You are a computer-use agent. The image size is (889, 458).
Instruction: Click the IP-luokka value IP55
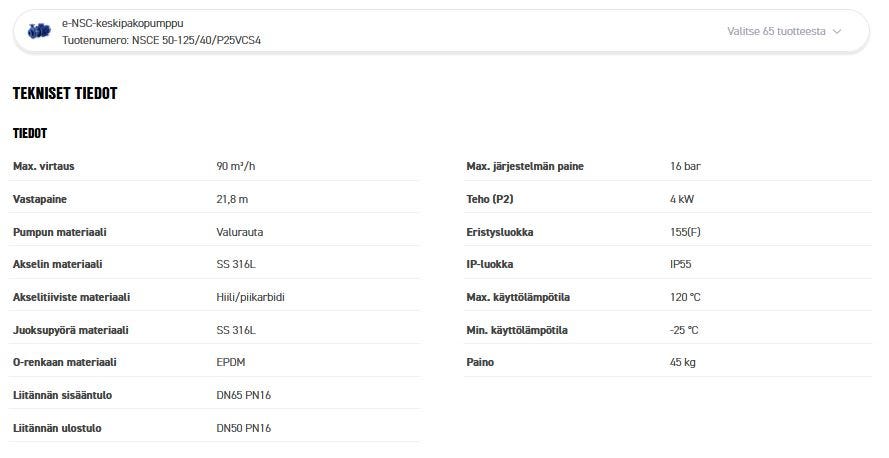681,264
